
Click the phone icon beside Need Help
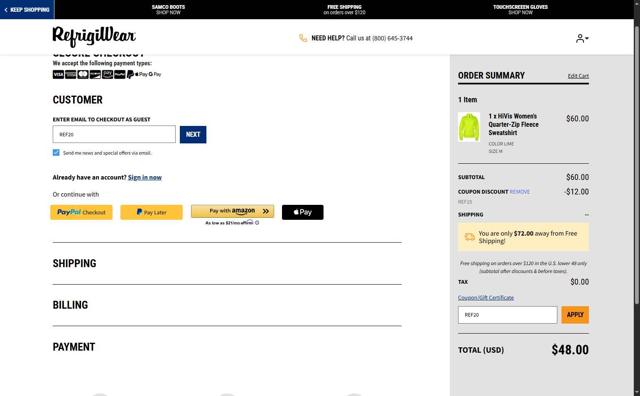coord(303,38)
